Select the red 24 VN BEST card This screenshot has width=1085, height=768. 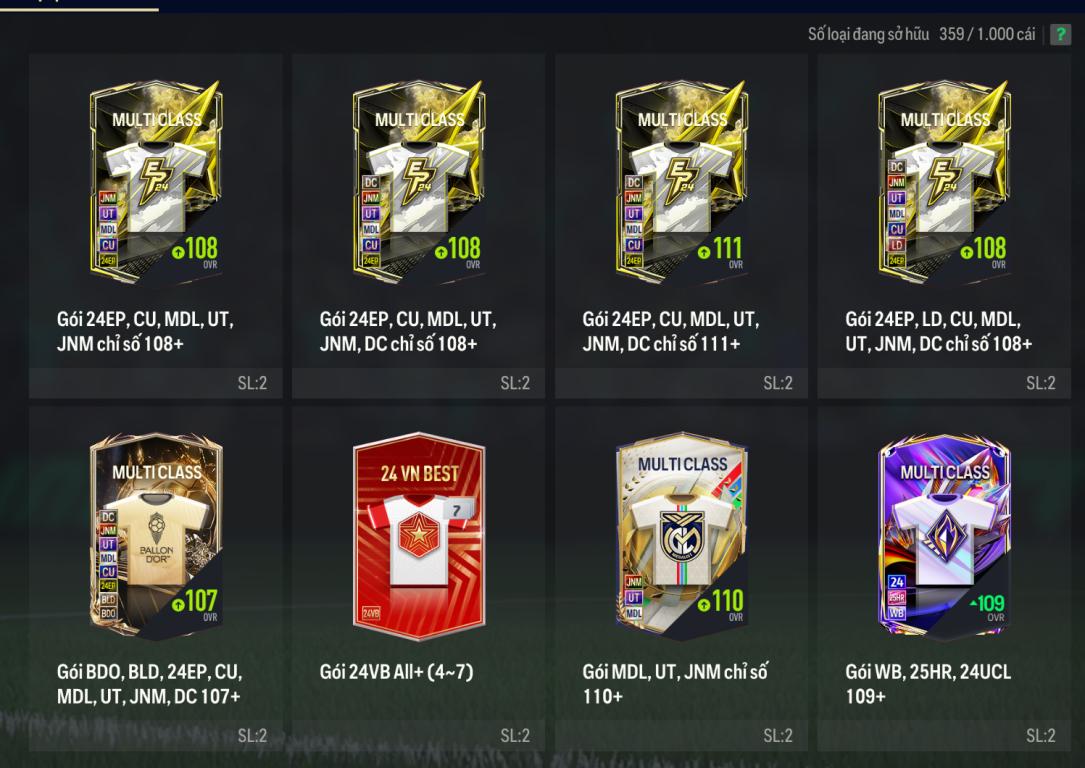pyautogui.click(x=419, y=536)
